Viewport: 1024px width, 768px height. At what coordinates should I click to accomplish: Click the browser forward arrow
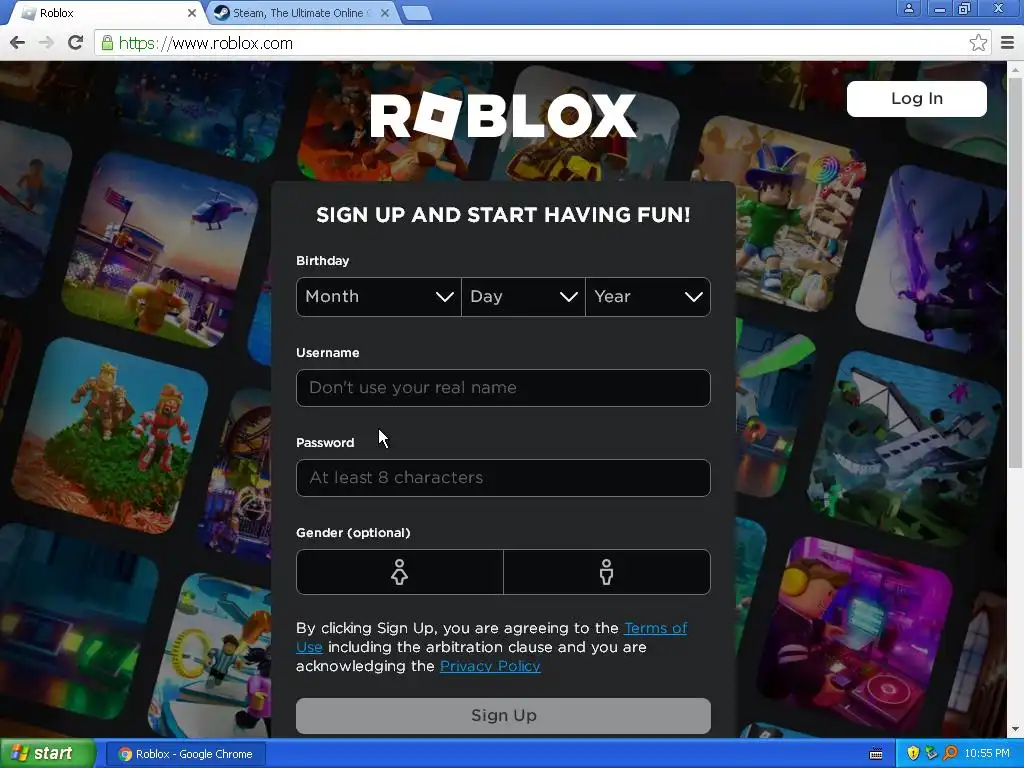pyautogui.click(x=46, y=43)
